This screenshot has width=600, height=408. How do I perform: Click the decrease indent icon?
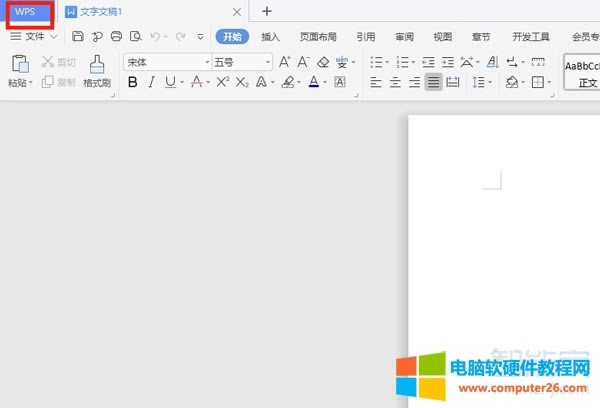point(427,62)
